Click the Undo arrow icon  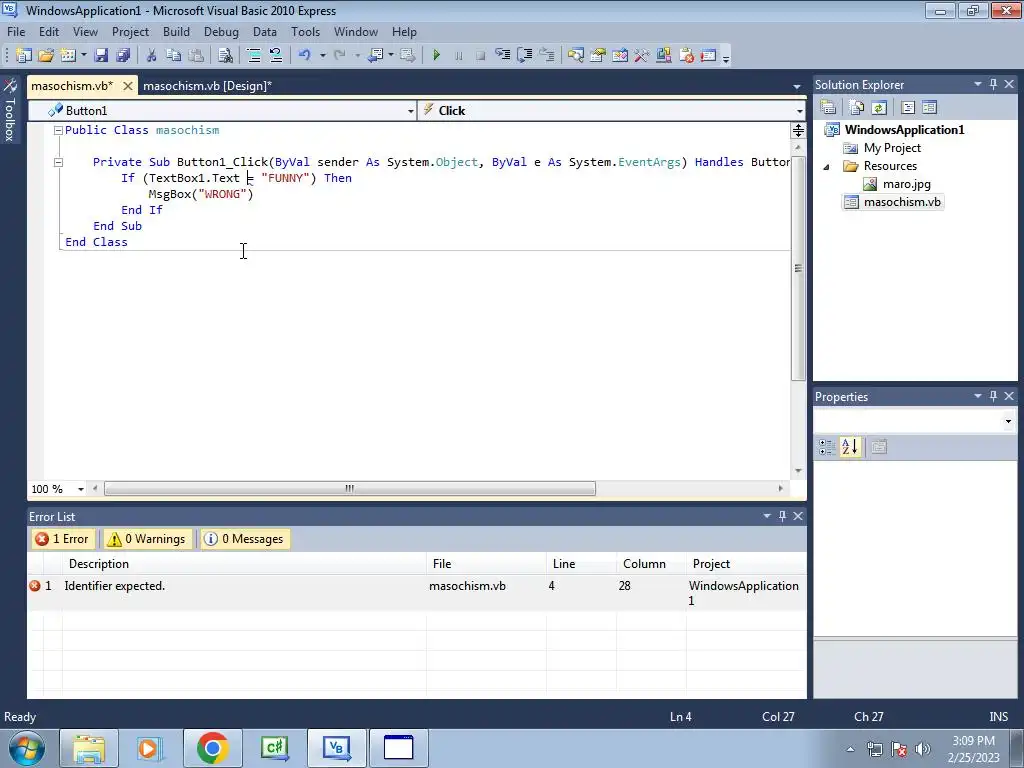click(x=304, y=56)
